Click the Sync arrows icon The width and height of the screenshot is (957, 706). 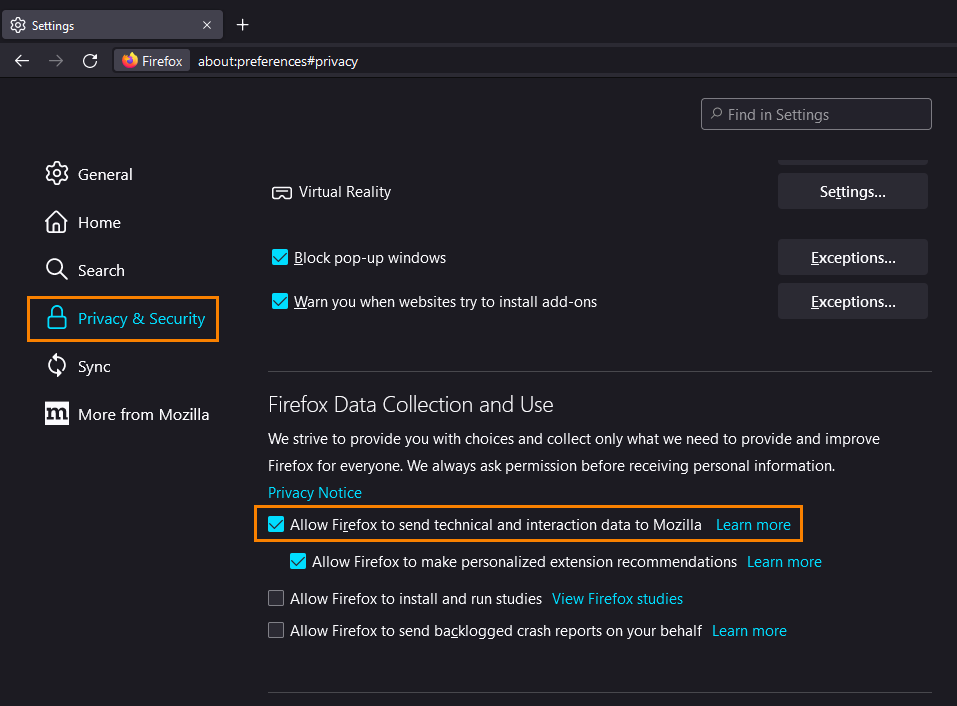point(57,366)
